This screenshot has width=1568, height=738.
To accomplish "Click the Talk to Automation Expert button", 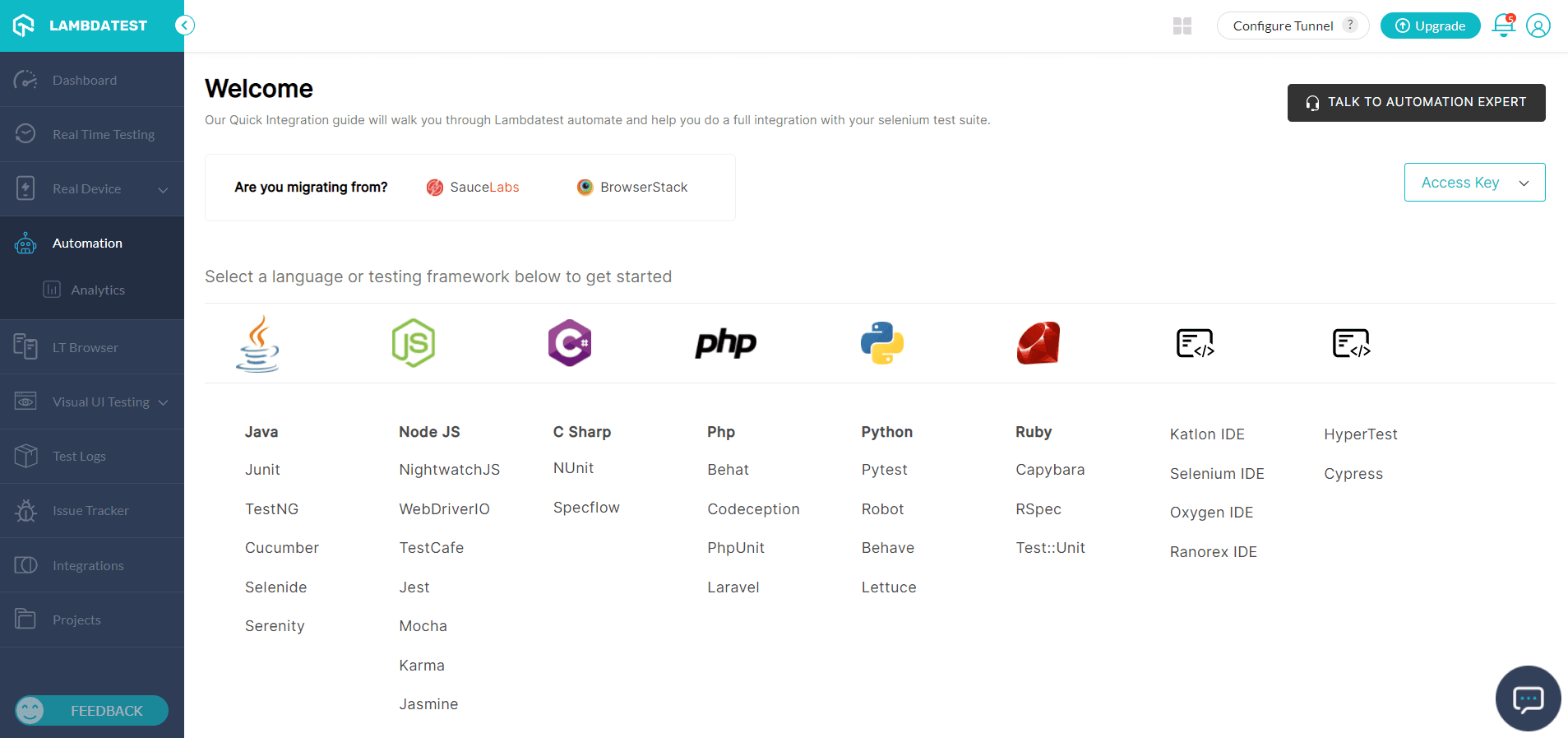I will 1416,103.
